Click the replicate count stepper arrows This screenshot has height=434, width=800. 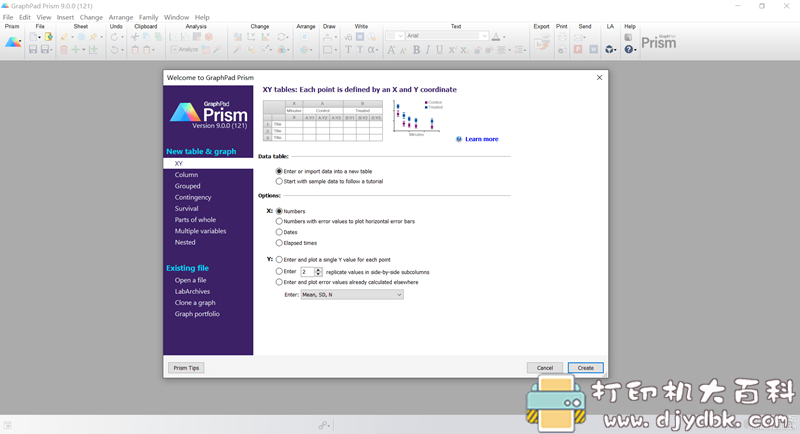tap(318, 272)
